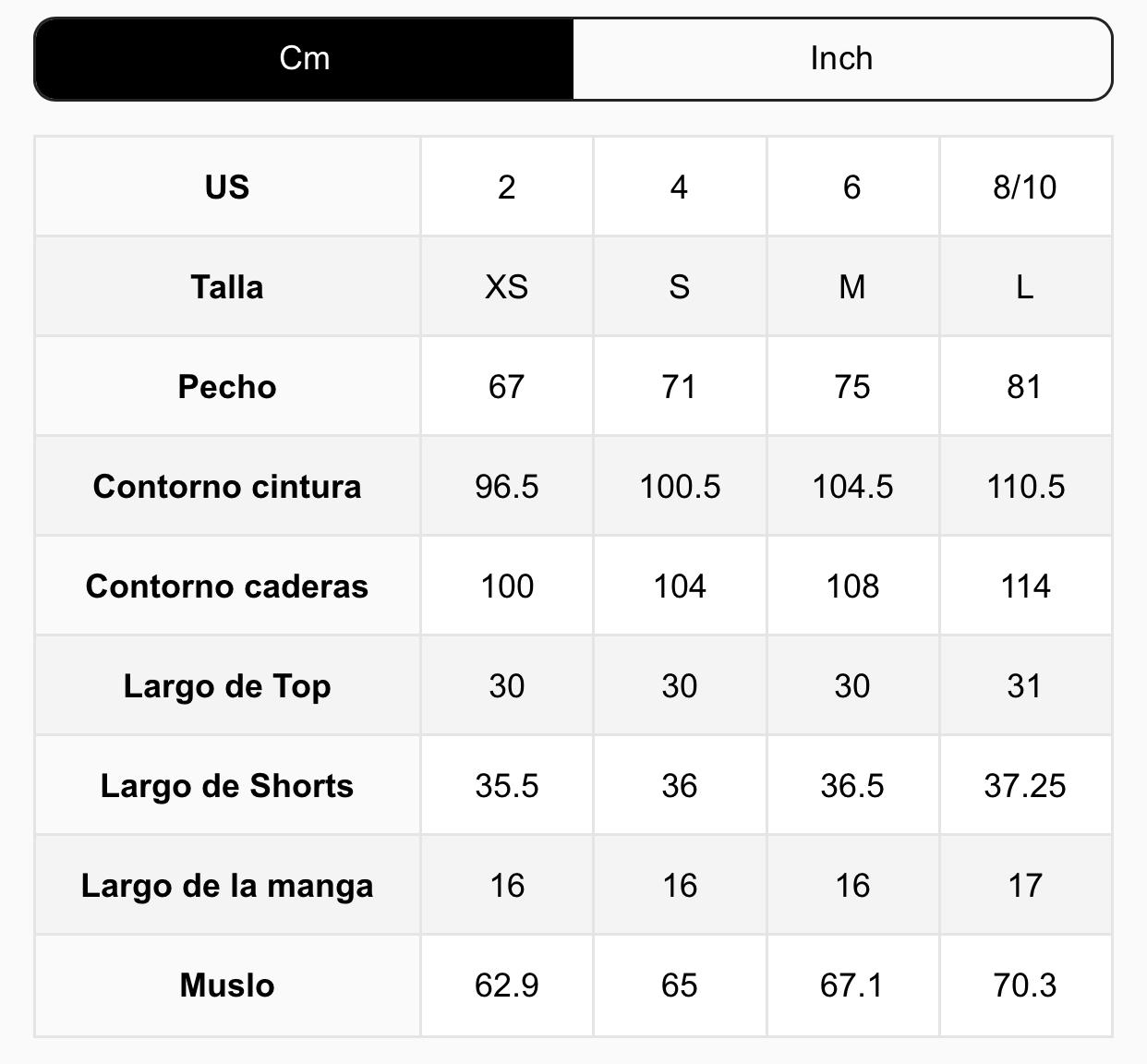The width and height of the screenshot is (1147, 1064).
Task: Click the US row header cell
Action: coord(227,187)
